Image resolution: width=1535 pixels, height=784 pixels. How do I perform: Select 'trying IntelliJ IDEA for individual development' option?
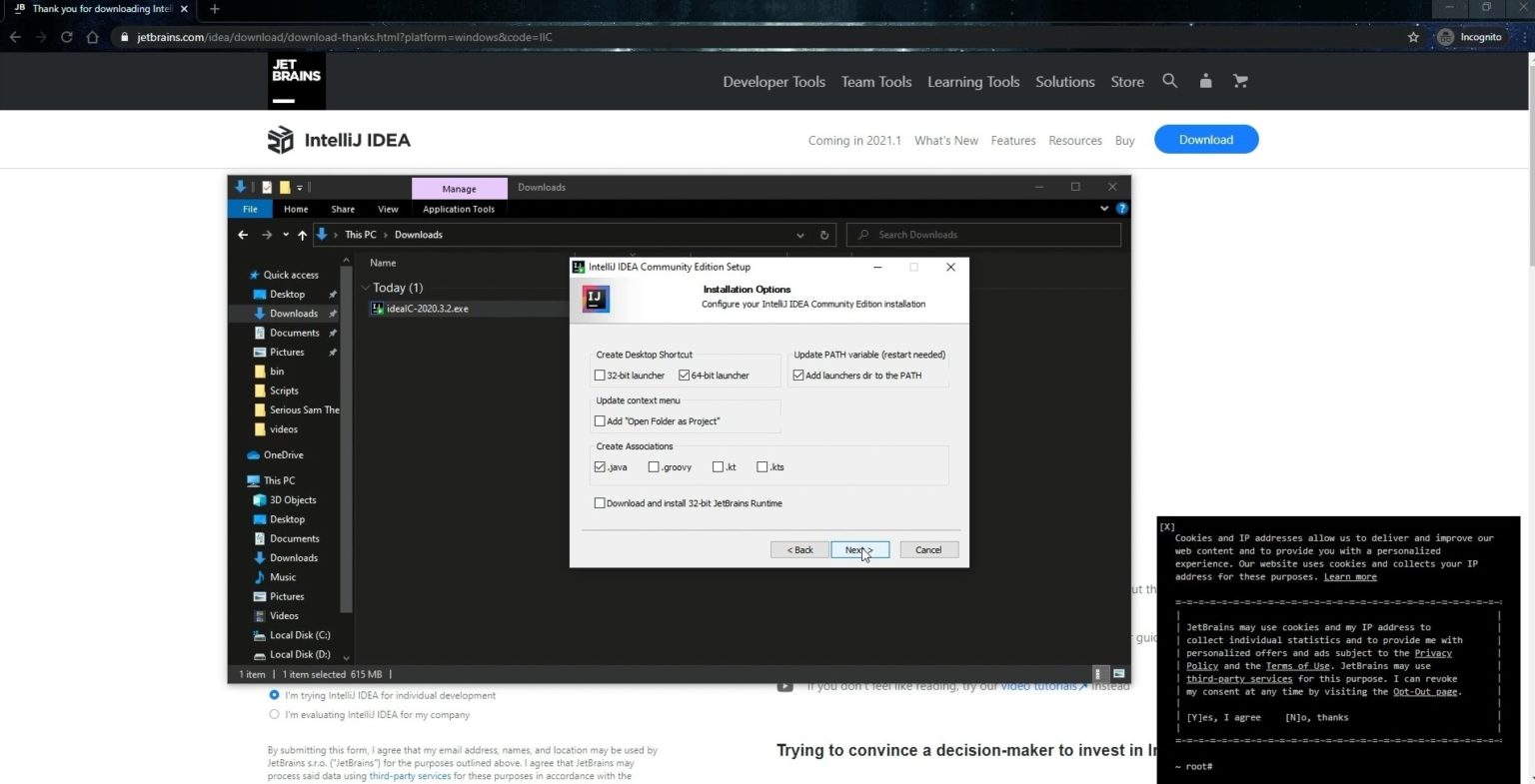click(274, 695)
